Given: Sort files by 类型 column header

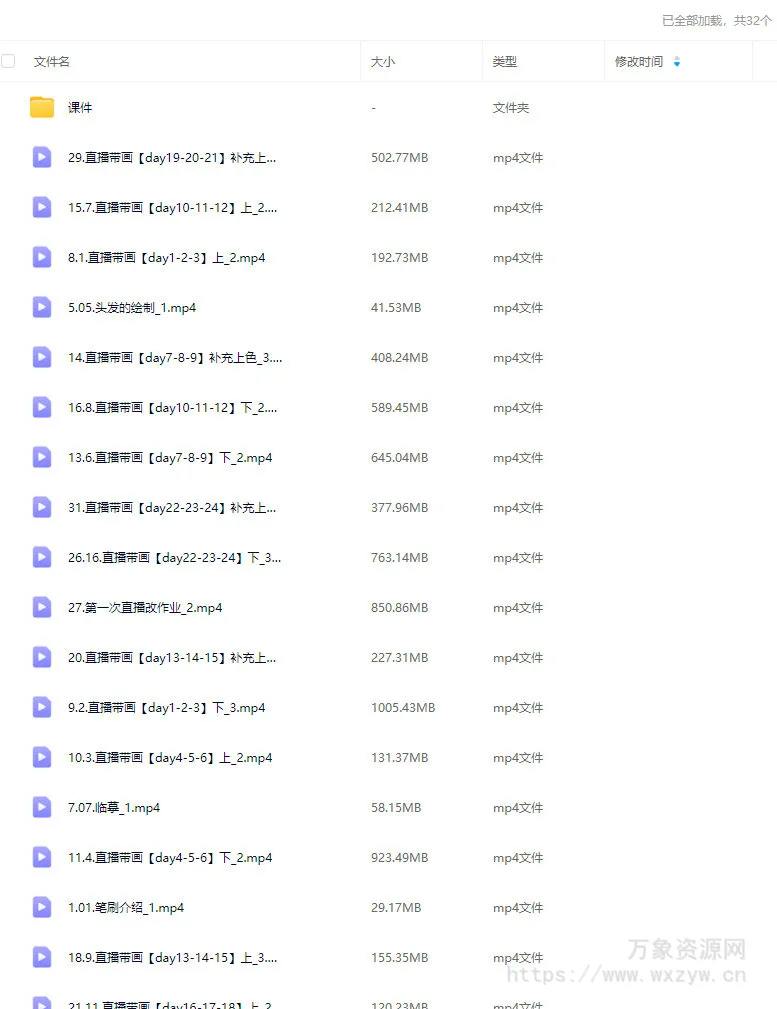Looking at the screenshot, I should point(505,62).
